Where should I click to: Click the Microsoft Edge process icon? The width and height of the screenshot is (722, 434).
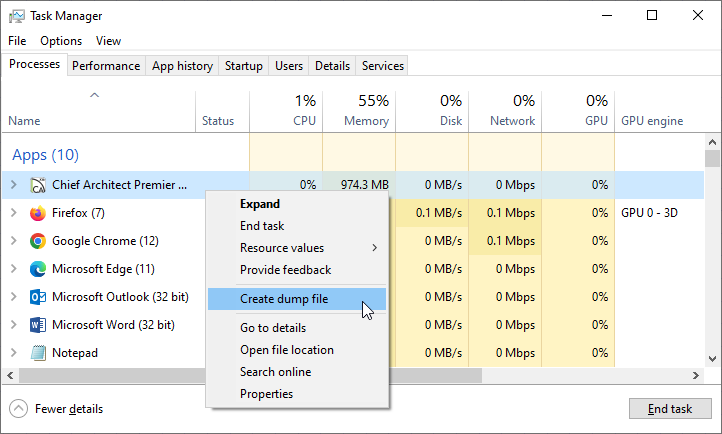[38, 269]
